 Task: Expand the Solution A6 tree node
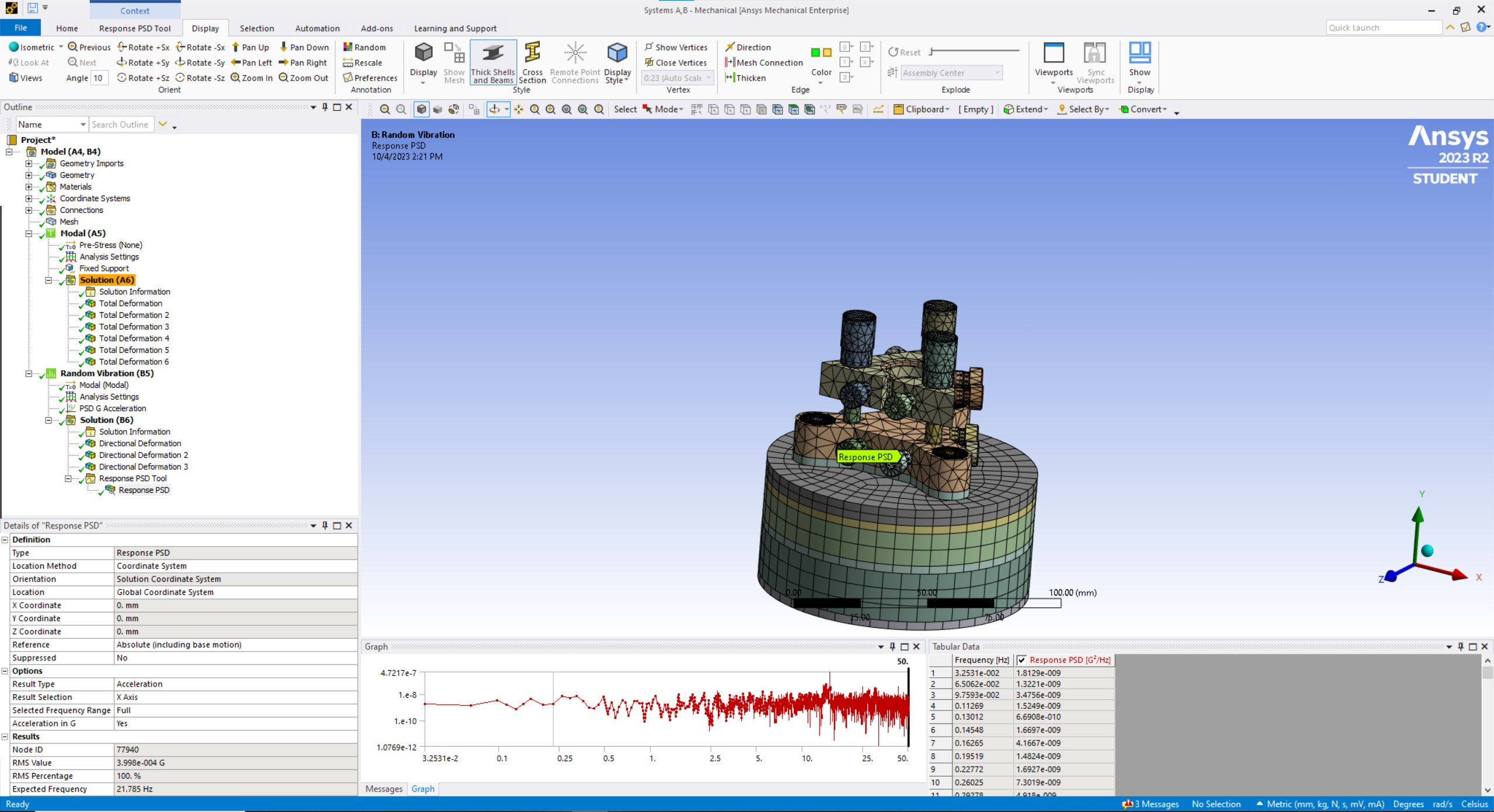(48, 279)
